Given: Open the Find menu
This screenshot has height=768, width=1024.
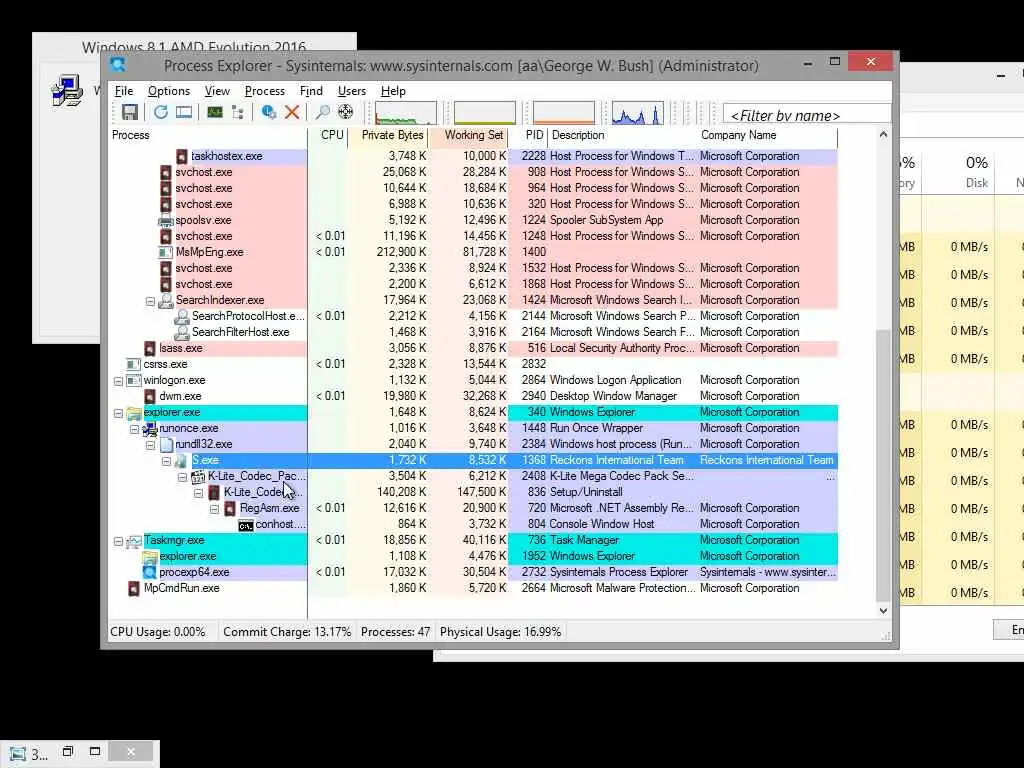Looking at the screenshot, I should coord(311,91).
